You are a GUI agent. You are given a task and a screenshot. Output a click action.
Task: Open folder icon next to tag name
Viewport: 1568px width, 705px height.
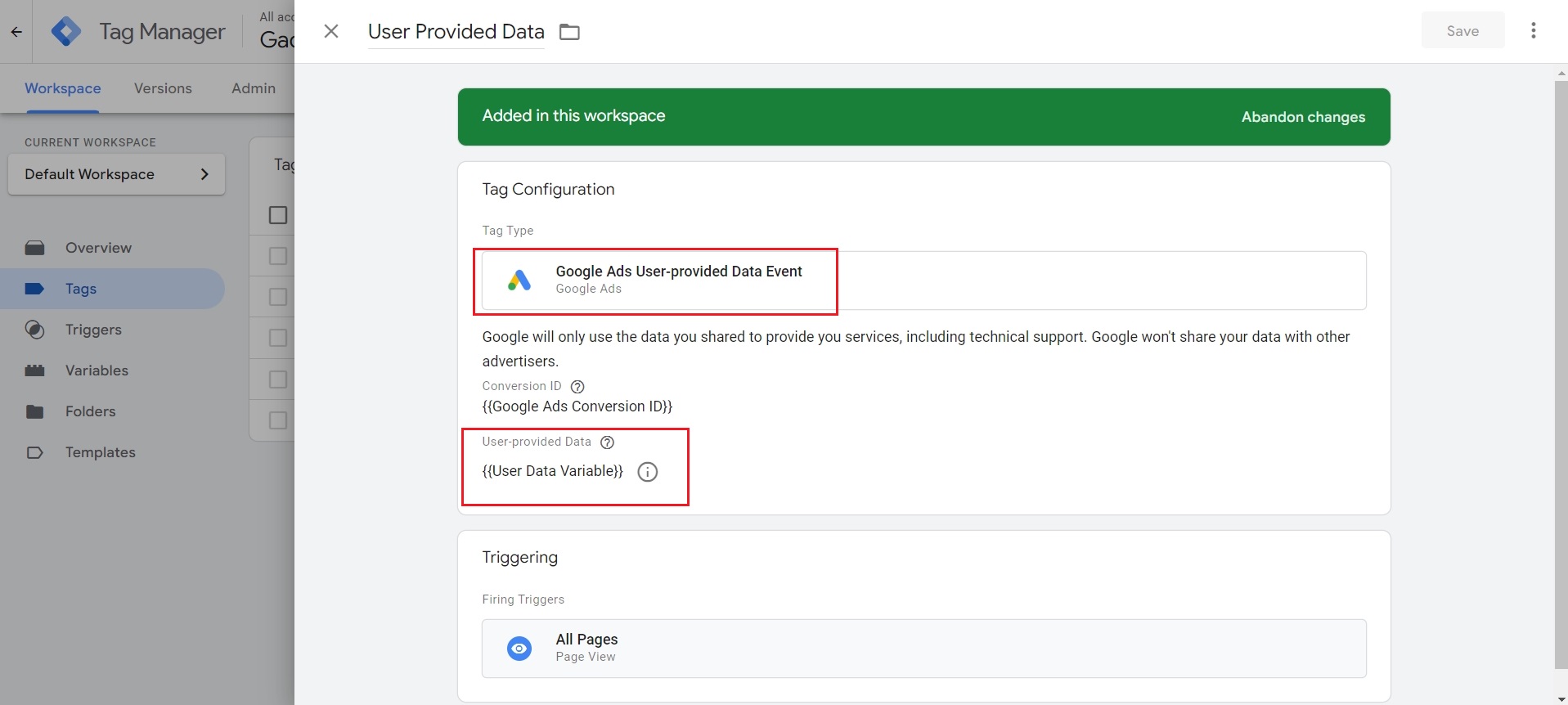tap(569, 32)
